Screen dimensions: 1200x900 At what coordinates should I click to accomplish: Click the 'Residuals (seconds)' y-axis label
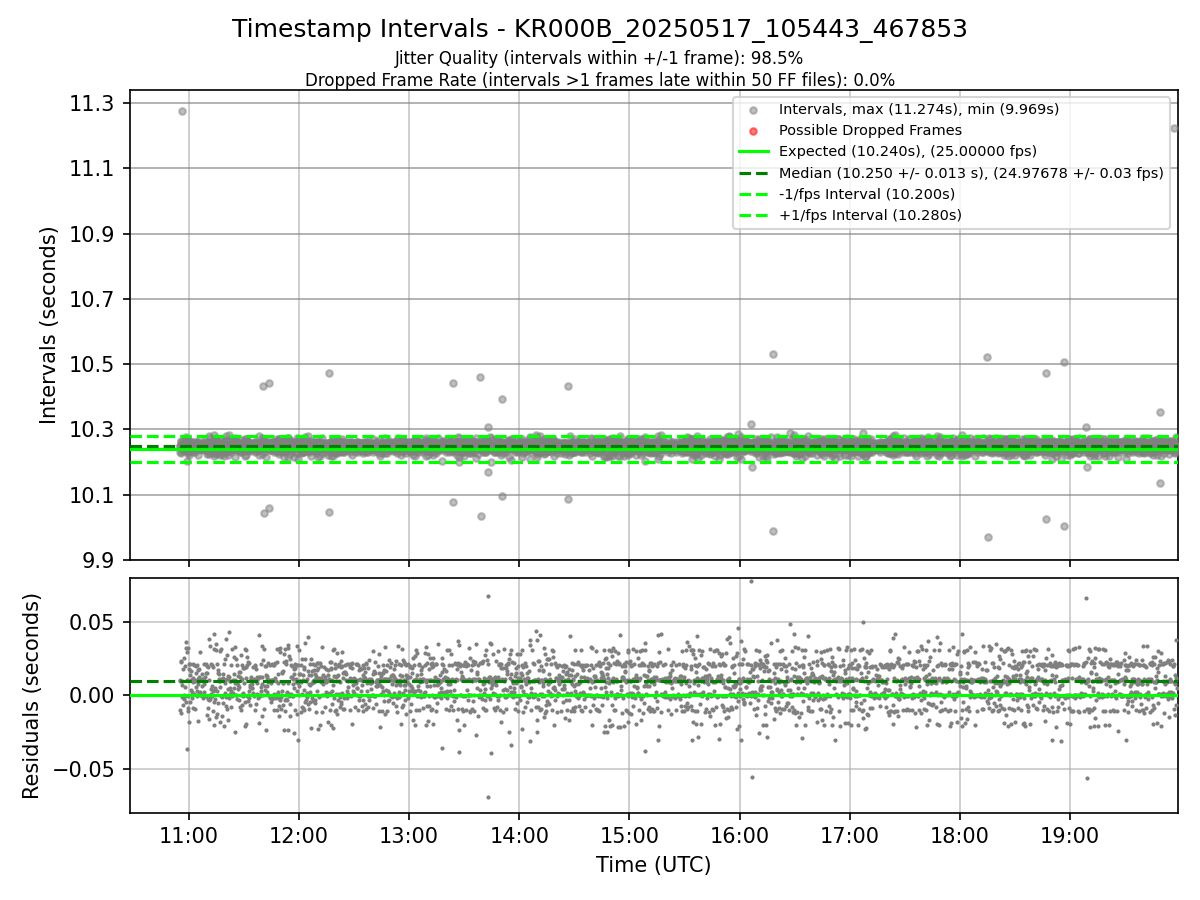[31, 696]
